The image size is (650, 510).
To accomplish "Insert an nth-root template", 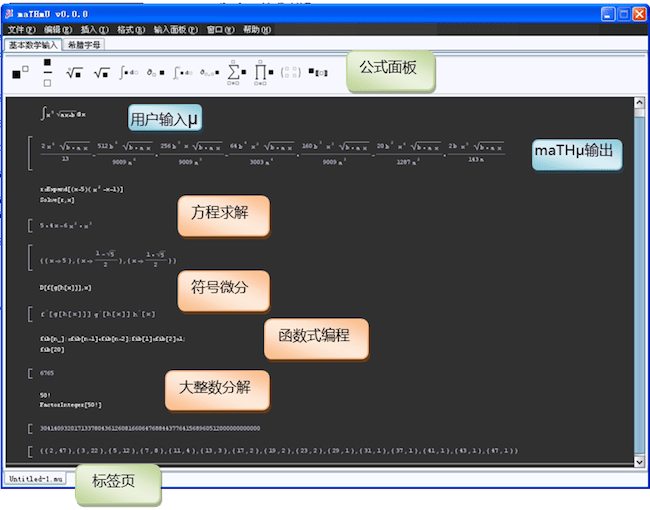I will [75, 73].
